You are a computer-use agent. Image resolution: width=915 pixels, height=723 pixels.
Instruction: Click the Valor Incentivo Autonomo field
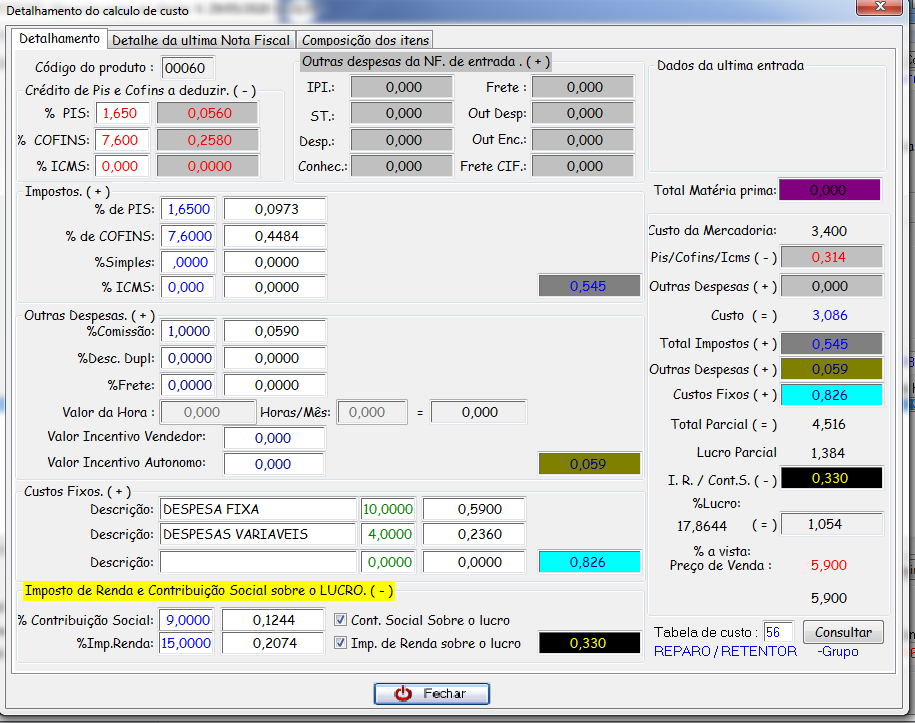[x=274, y=464]
